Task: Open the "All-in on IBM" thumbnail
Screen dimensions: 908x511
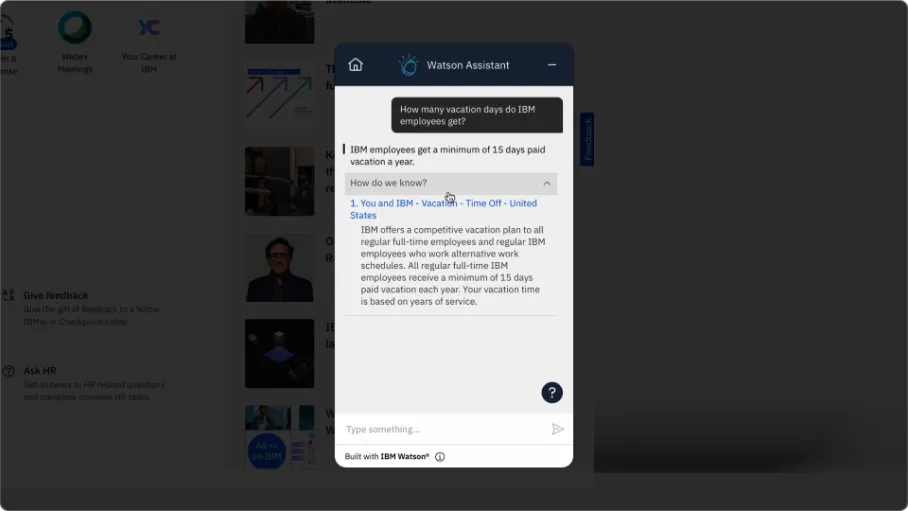Action: pos(279,437)
